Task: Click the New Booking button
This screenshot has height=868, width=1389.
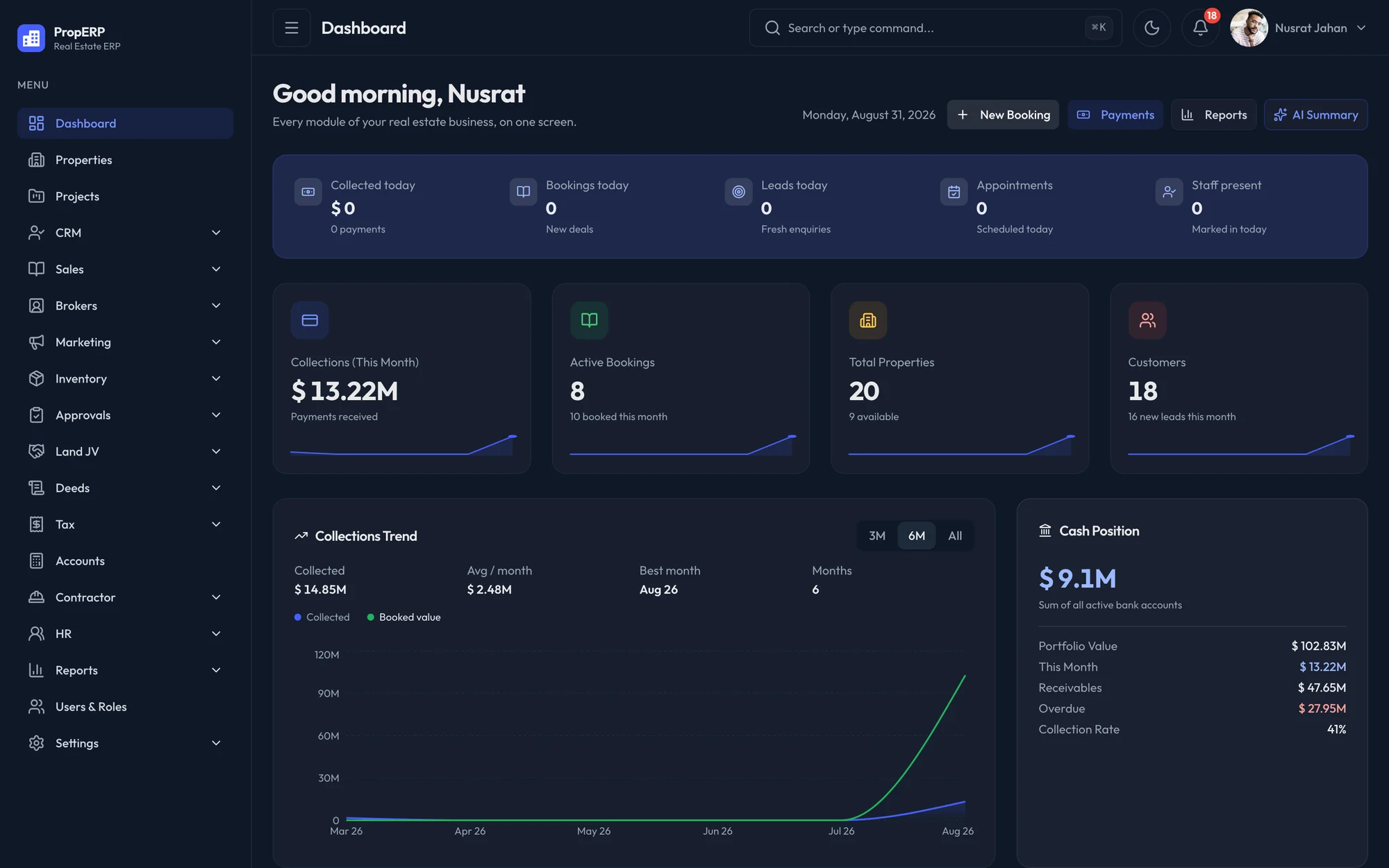Action: (x=1003, y=115)
